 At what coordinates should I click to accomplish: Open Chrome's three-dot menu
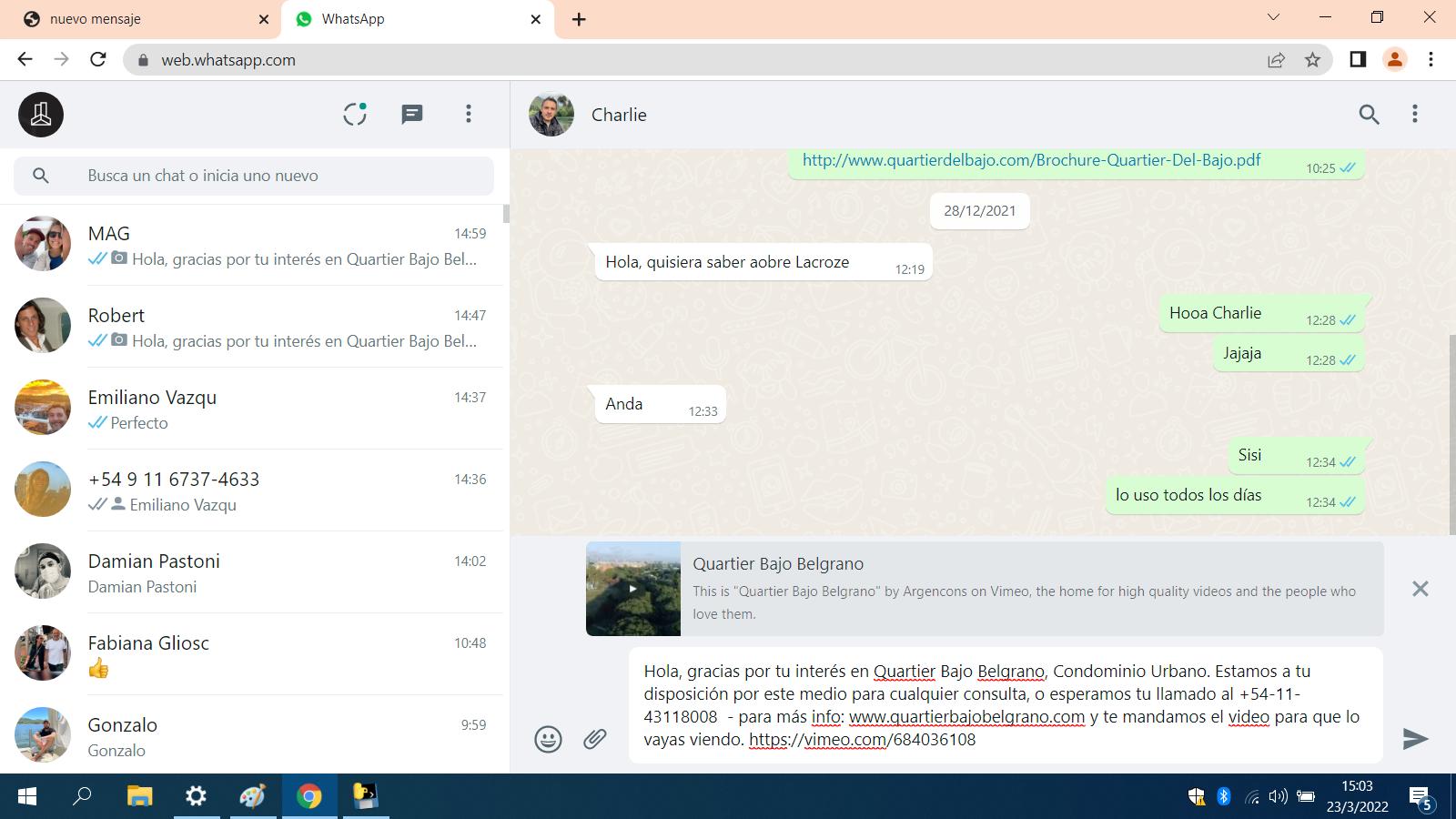[x=1431, y=59]
